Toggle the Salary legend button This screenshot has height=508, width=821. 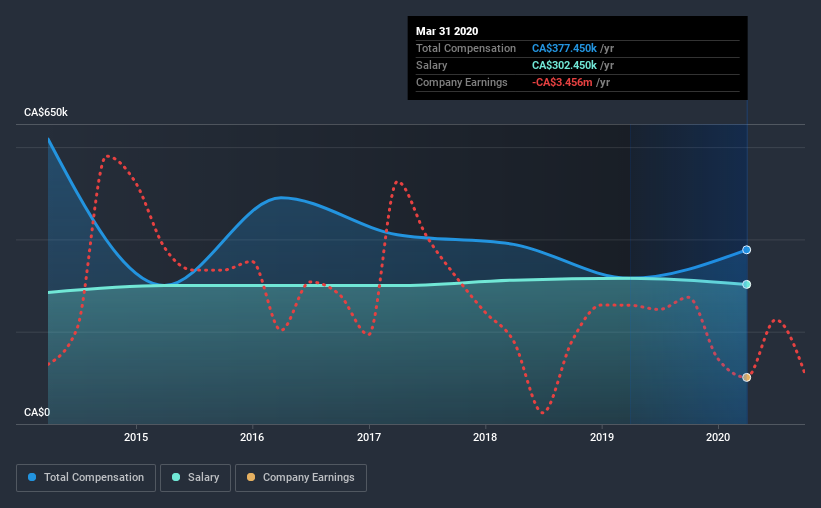(195, 478)
